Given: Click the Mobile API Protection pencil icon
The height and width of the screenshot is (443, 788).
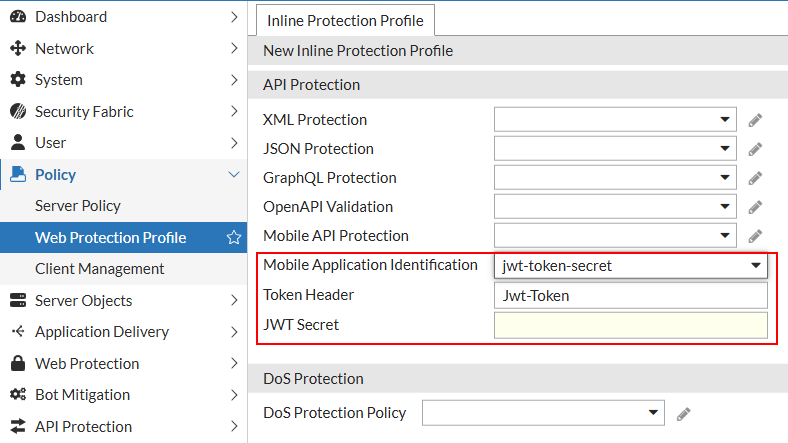Looking at the screenshot, I should tap(756, 236).
